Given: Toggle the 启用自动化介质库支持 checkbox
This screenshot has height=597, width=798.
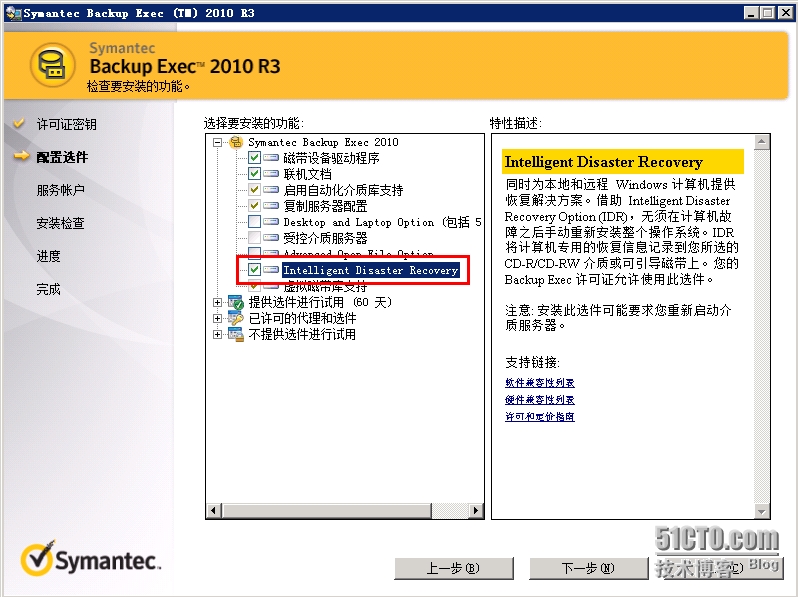Looking at the screenshot, I should point(254,190).
